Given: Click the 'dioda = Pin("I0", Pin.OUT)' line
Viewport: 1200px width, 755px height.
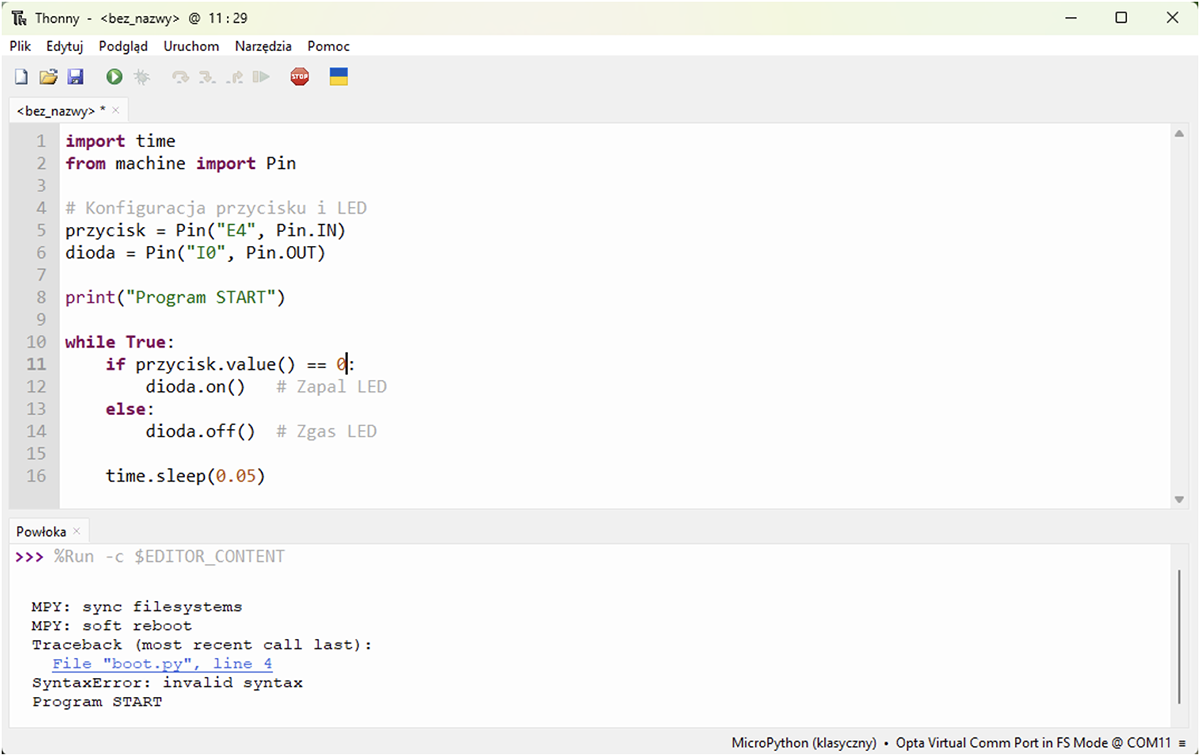Looking at the screenshot, I should coord(196,253).
